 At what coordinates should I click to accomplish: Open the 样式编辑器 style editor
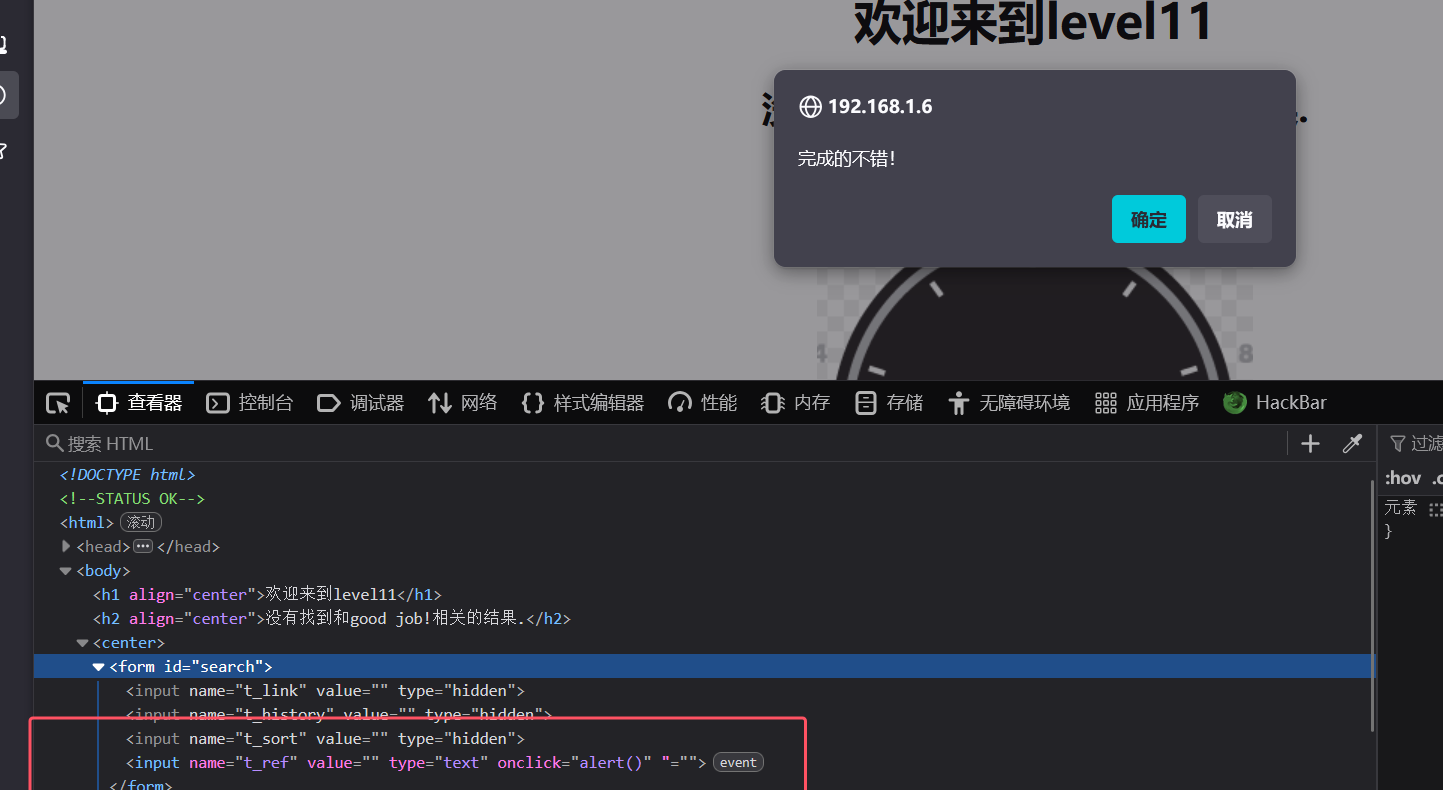583,403
